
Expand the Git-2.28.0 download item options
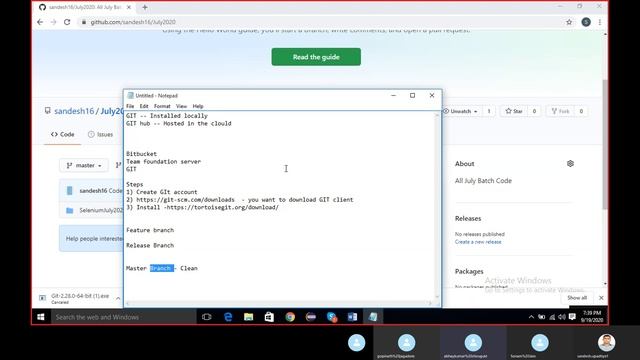(x=118, y=299)
